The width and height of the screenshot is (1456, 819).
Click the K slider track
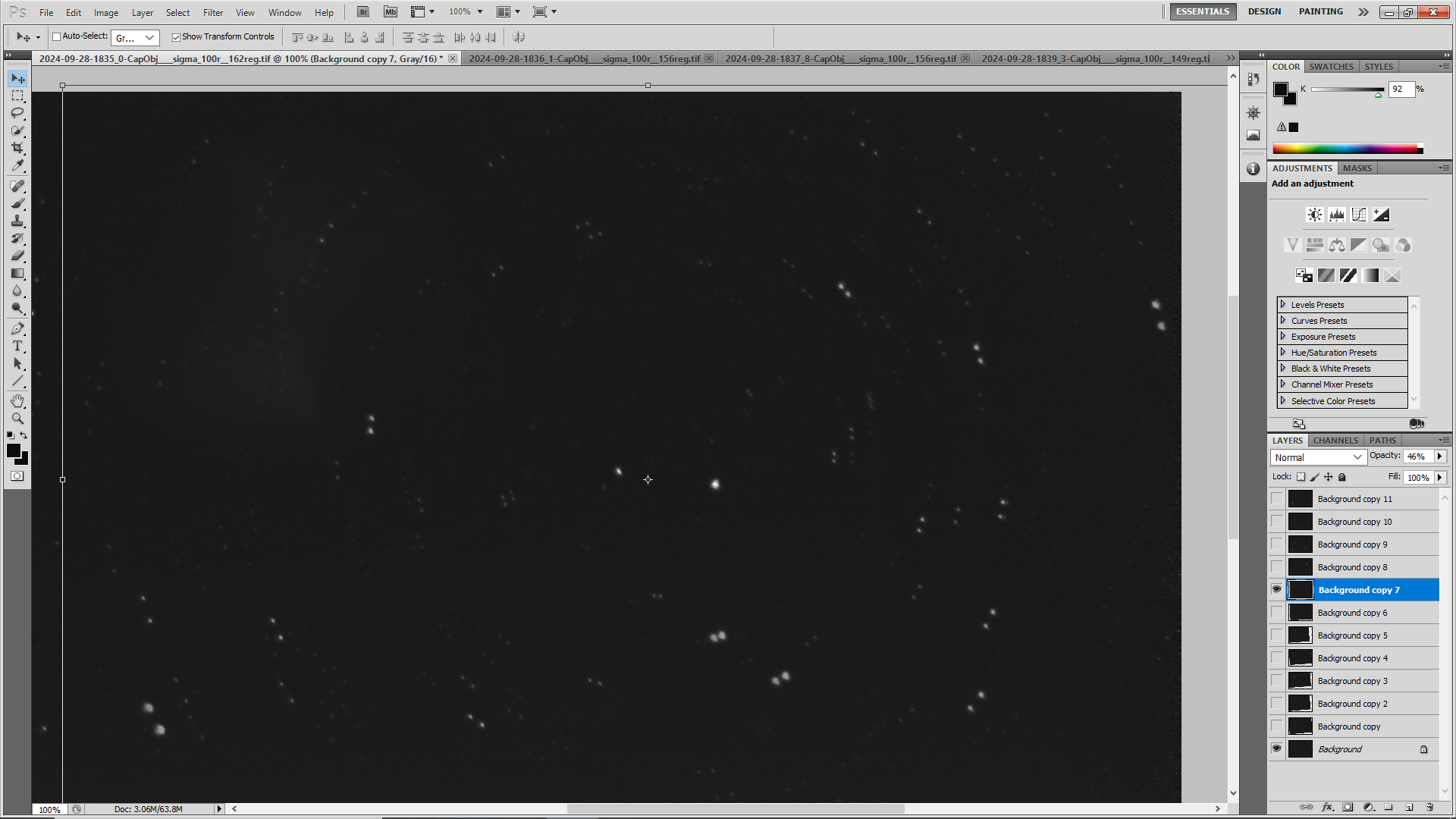coord(1348,89)
